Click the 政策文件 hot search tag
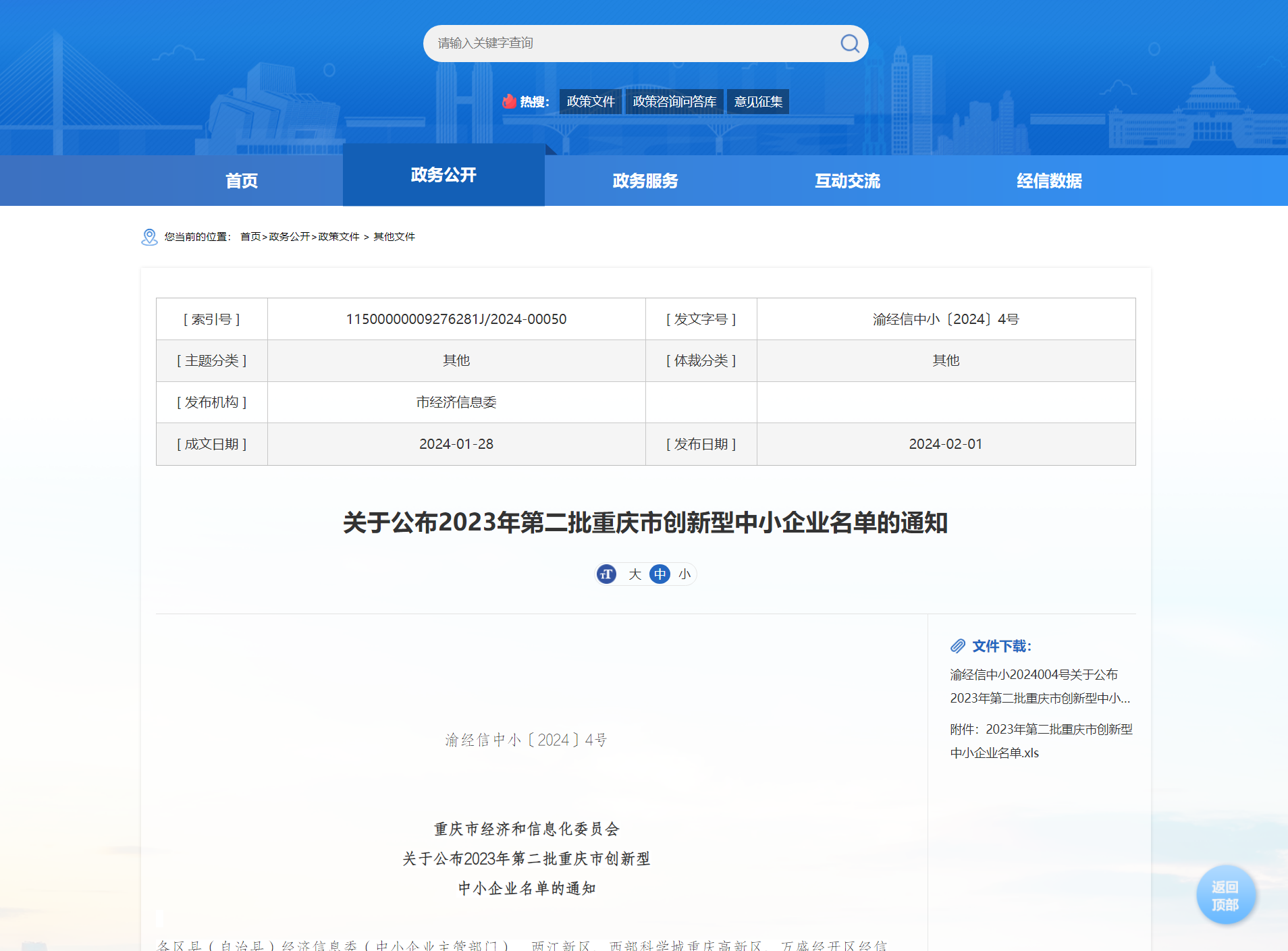The image size is (1288, 951). pos(591,102)
